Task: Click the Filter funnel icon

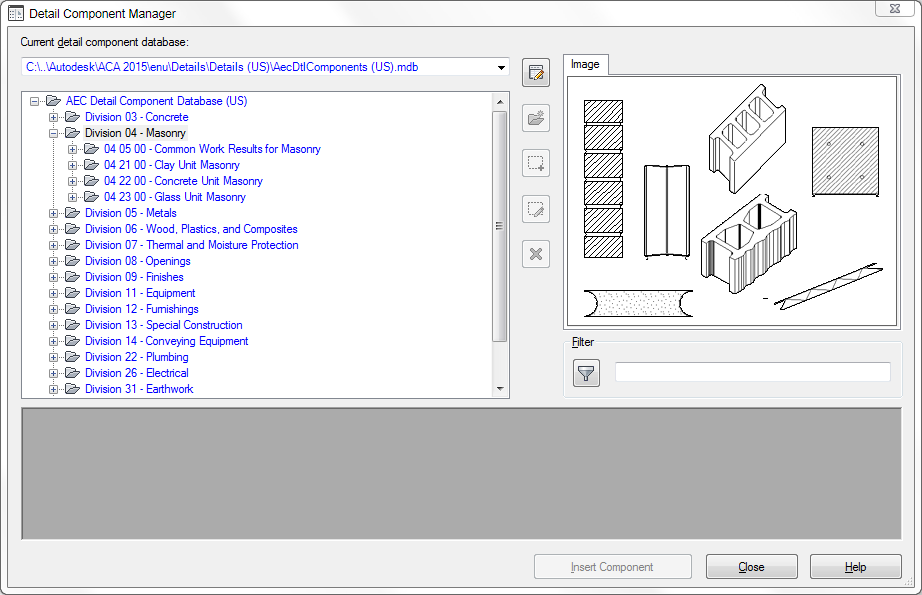Action: click(585, 372)
